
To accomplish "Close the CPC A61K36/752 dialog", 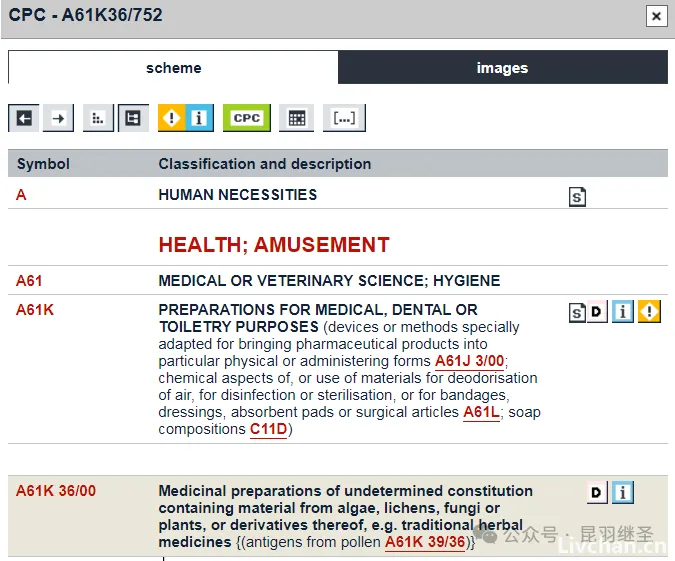I will coord(656,16).
